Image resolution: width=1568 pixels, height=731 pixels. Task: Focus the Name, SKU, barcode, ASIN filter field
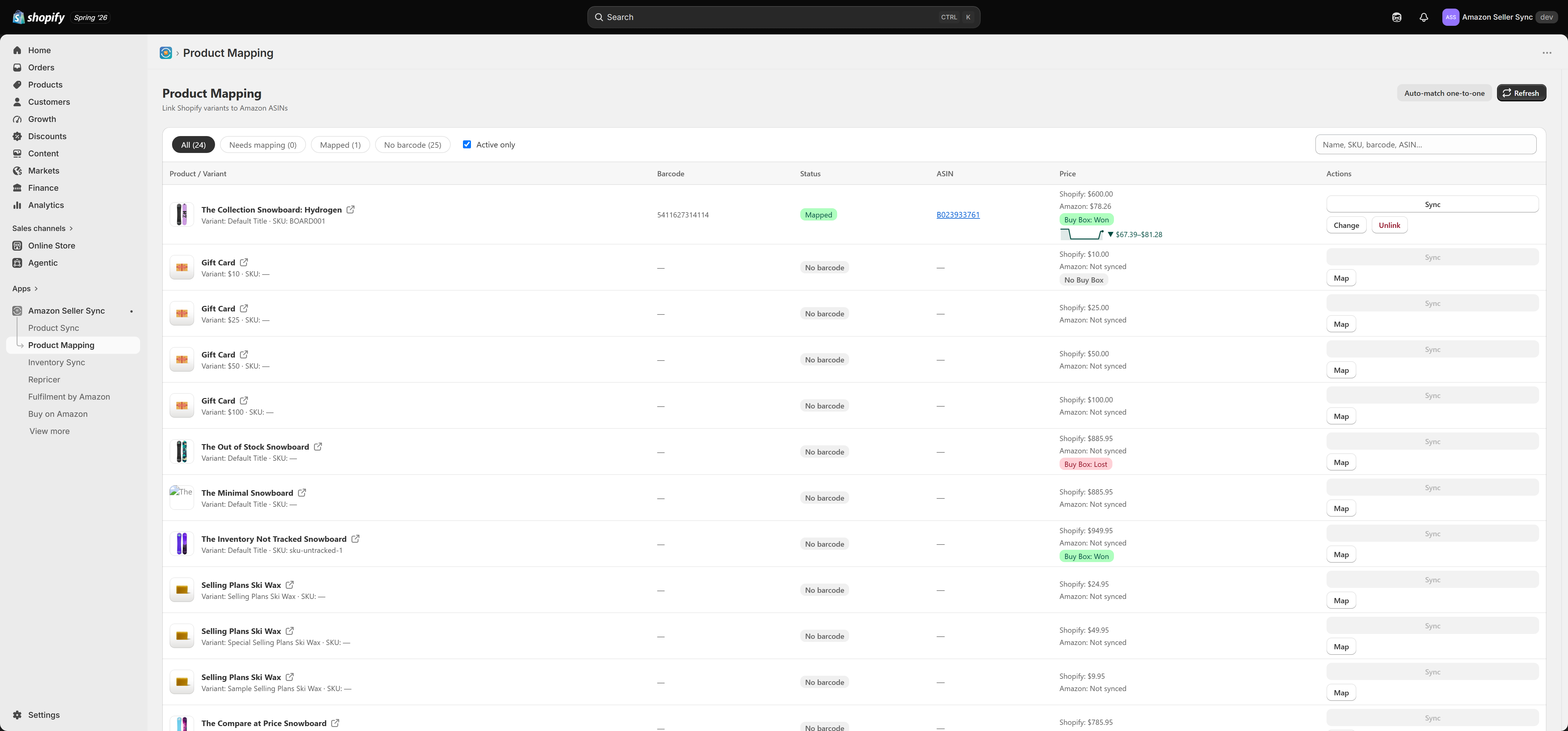pyautogui.click(x=1425, y=145)
